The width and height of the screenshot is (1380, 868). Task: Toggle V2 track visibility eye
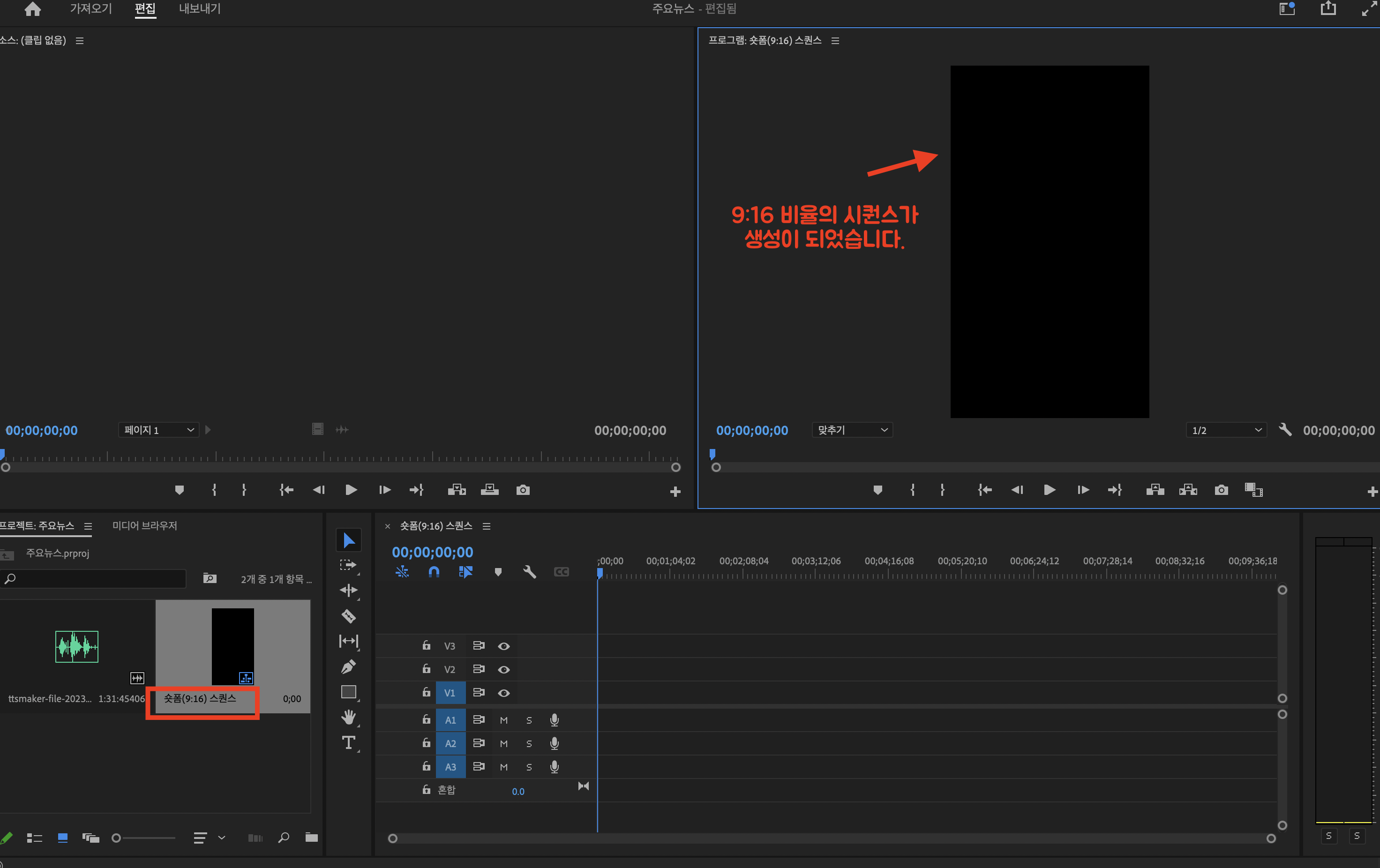(x=504, y=669)
